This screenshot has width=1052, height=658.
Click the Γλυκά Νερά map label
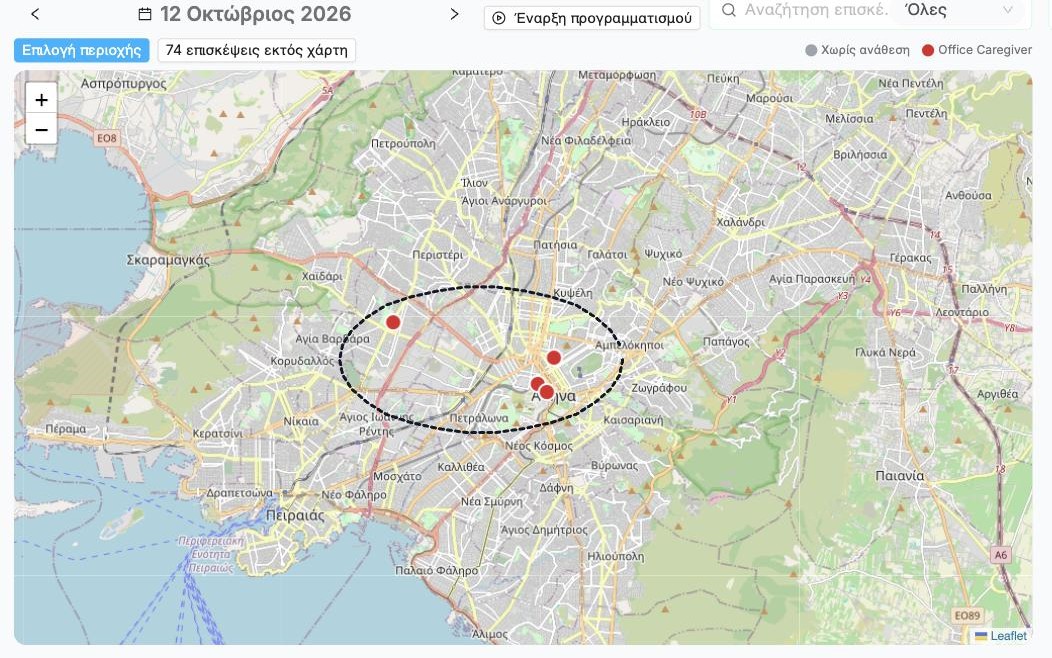(x=885, y=352)
